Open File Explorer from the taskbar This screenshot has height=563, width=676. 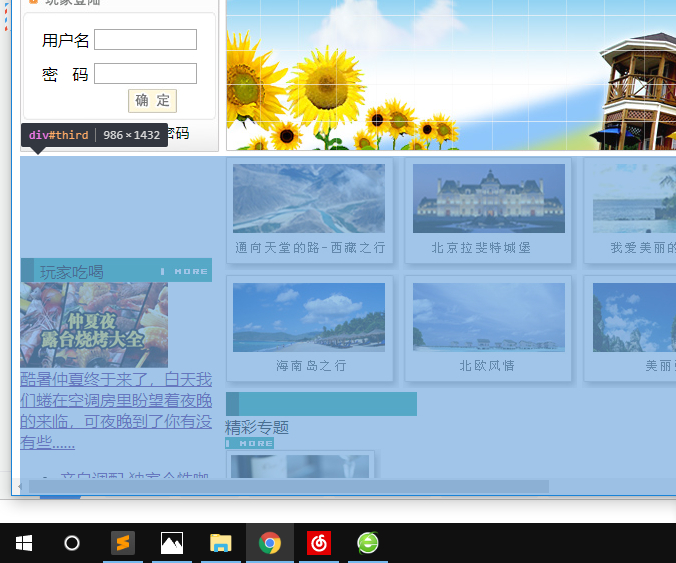pyautogui.click(x=221, y=543)
